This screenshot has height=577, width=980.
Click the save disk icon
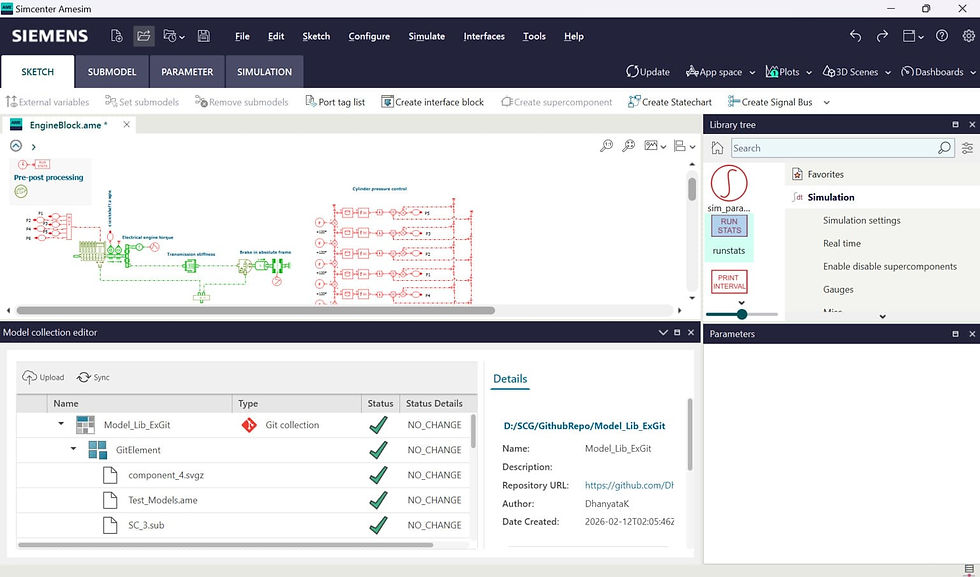click(x=204, y=36)
